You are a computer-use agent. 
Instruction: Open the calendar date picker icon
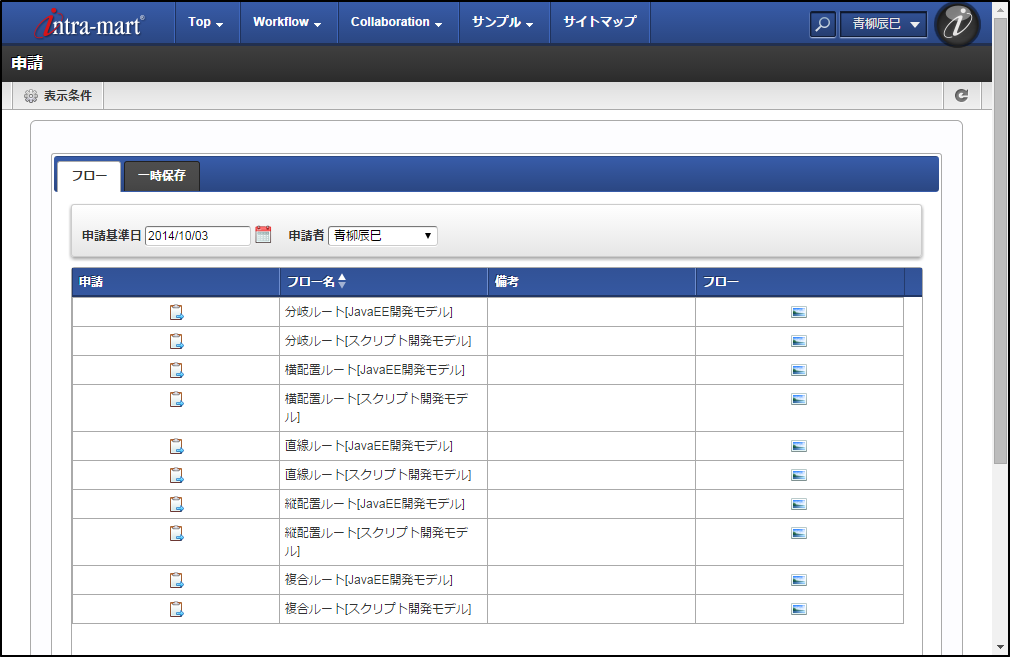[x=263, y=235]
